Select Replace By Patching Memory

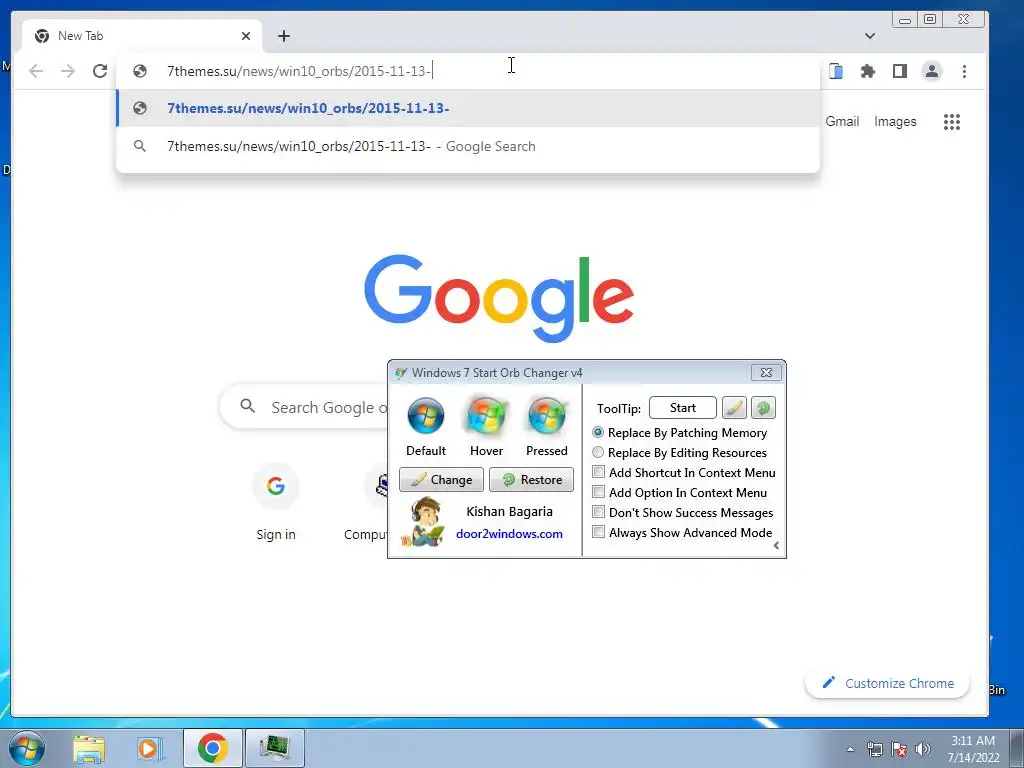click(x=679, y=432)
